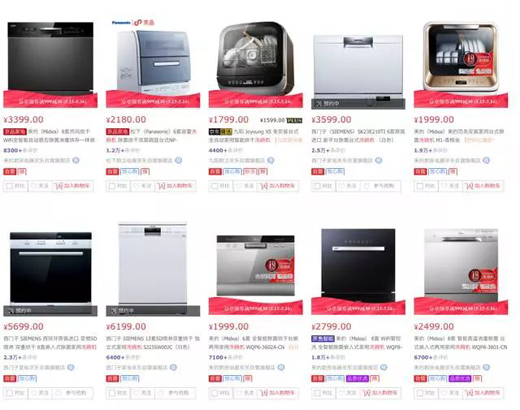The height and width of the screenshot is (410, 520).
Task: Click the heart follow icon for the ¥1999 gold Midea dishwasher
Action: [444, 186]
